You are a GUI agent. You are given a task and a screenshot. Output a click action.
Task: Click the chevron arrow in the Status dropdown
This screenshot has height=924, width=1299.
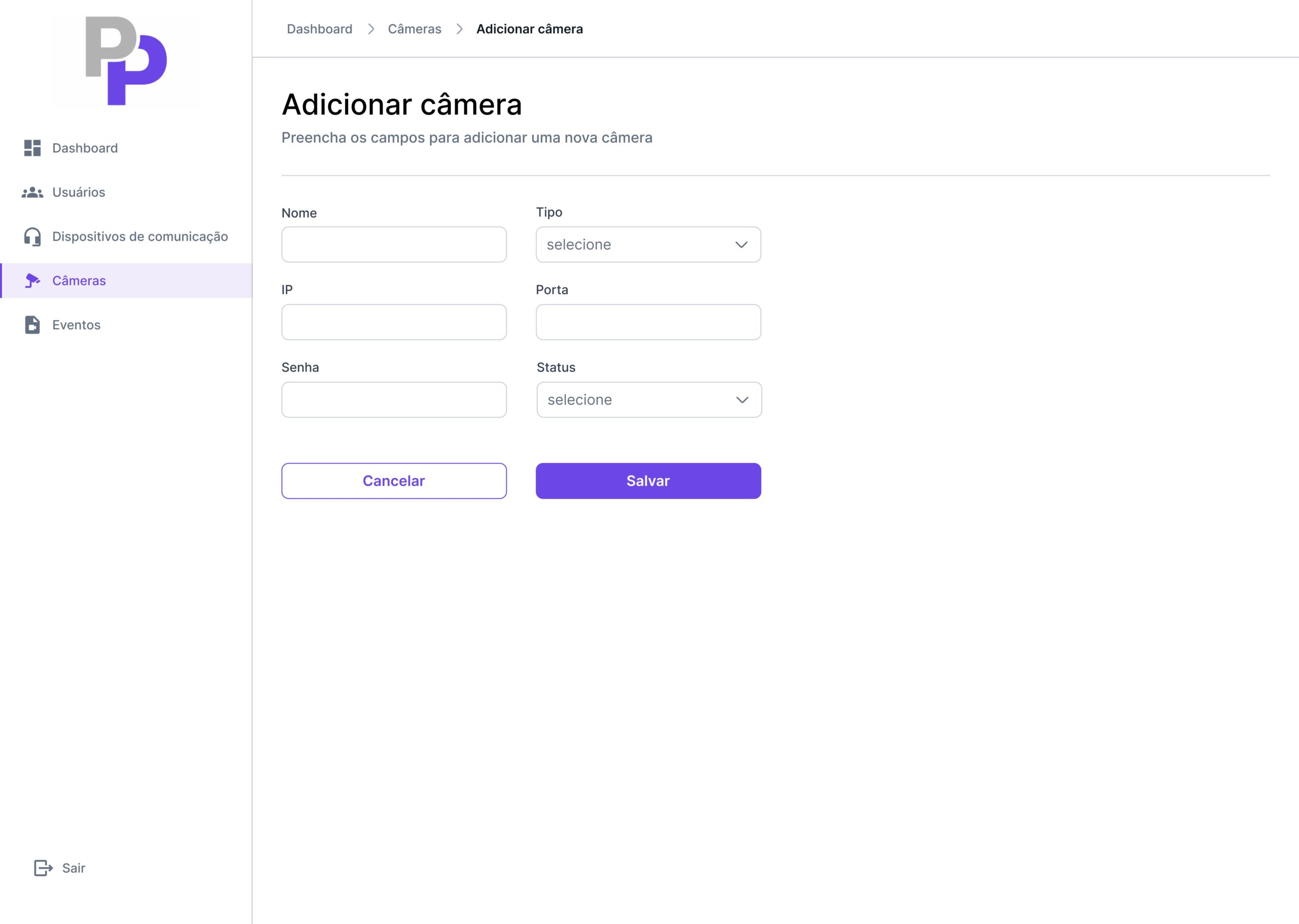[x=742, y=400]
